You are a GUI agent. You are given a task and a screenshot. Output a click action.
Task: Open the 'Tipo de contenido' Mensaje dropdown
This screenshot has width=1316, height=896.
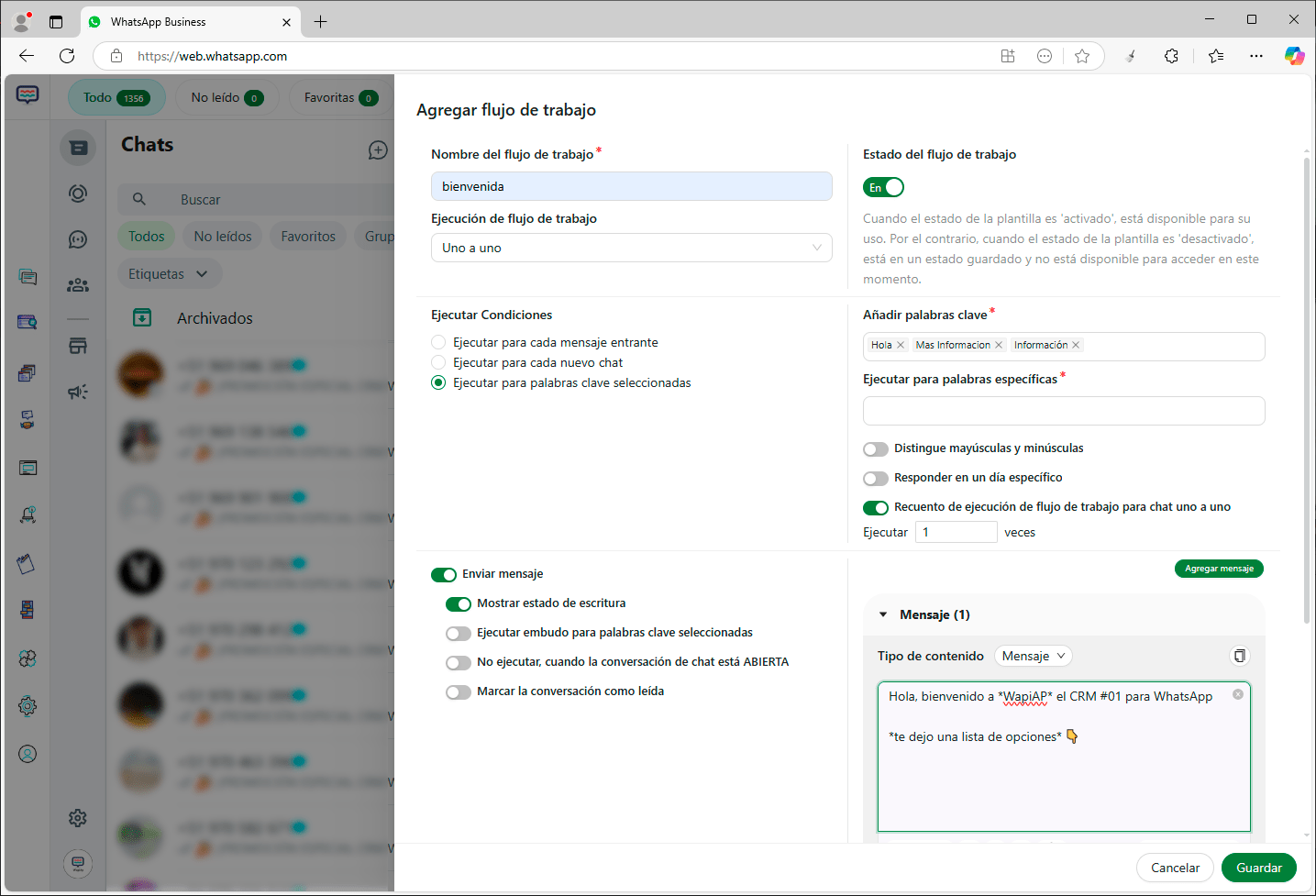click(1033, 656)
